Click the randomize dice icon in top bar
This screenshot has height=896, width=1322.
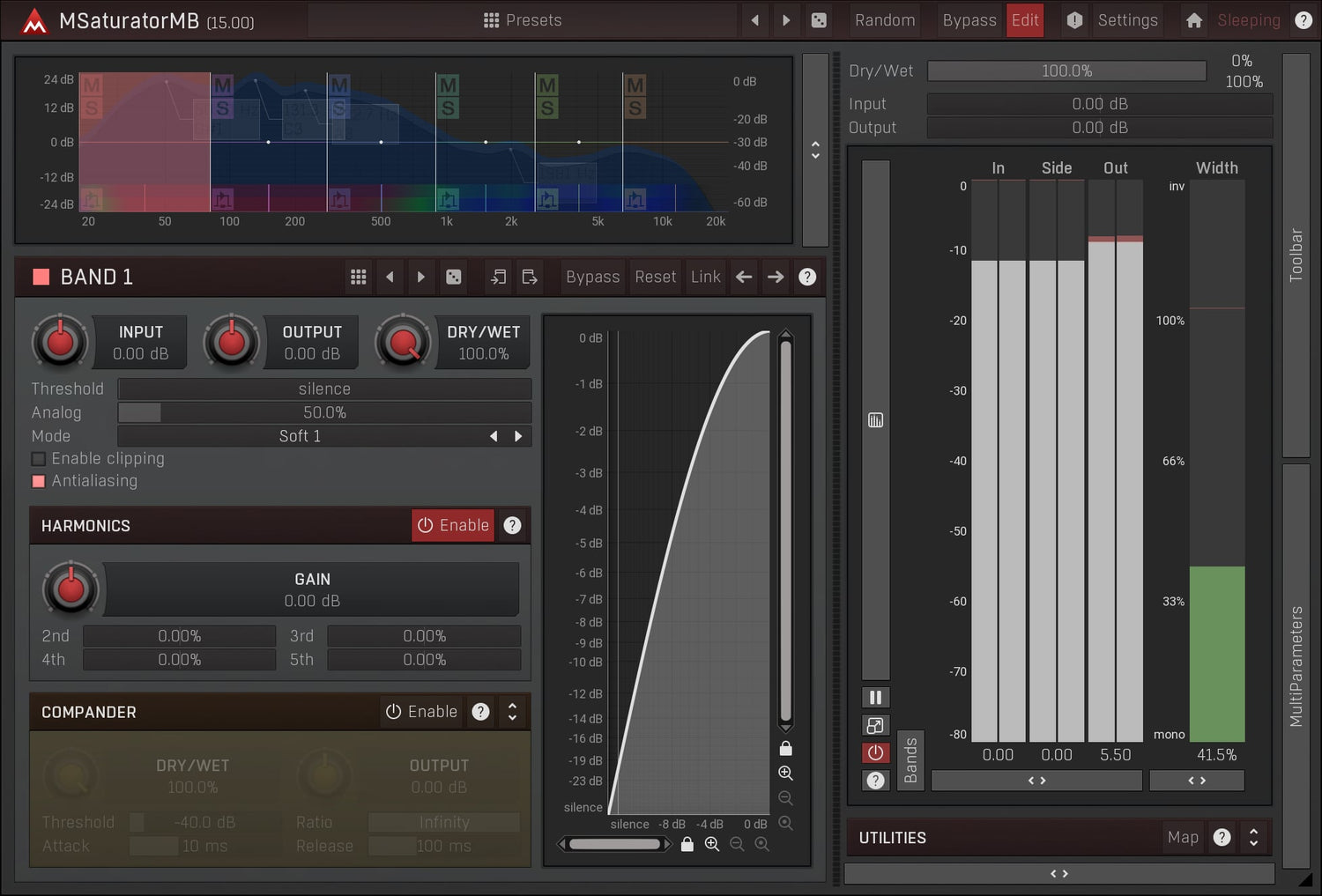pyautogui.click(x=819, y=20)
